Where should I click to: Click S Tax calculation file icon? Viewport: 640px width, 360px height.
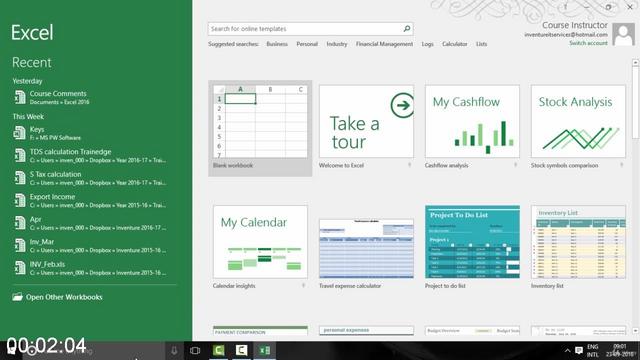click(x=20, y=178)
